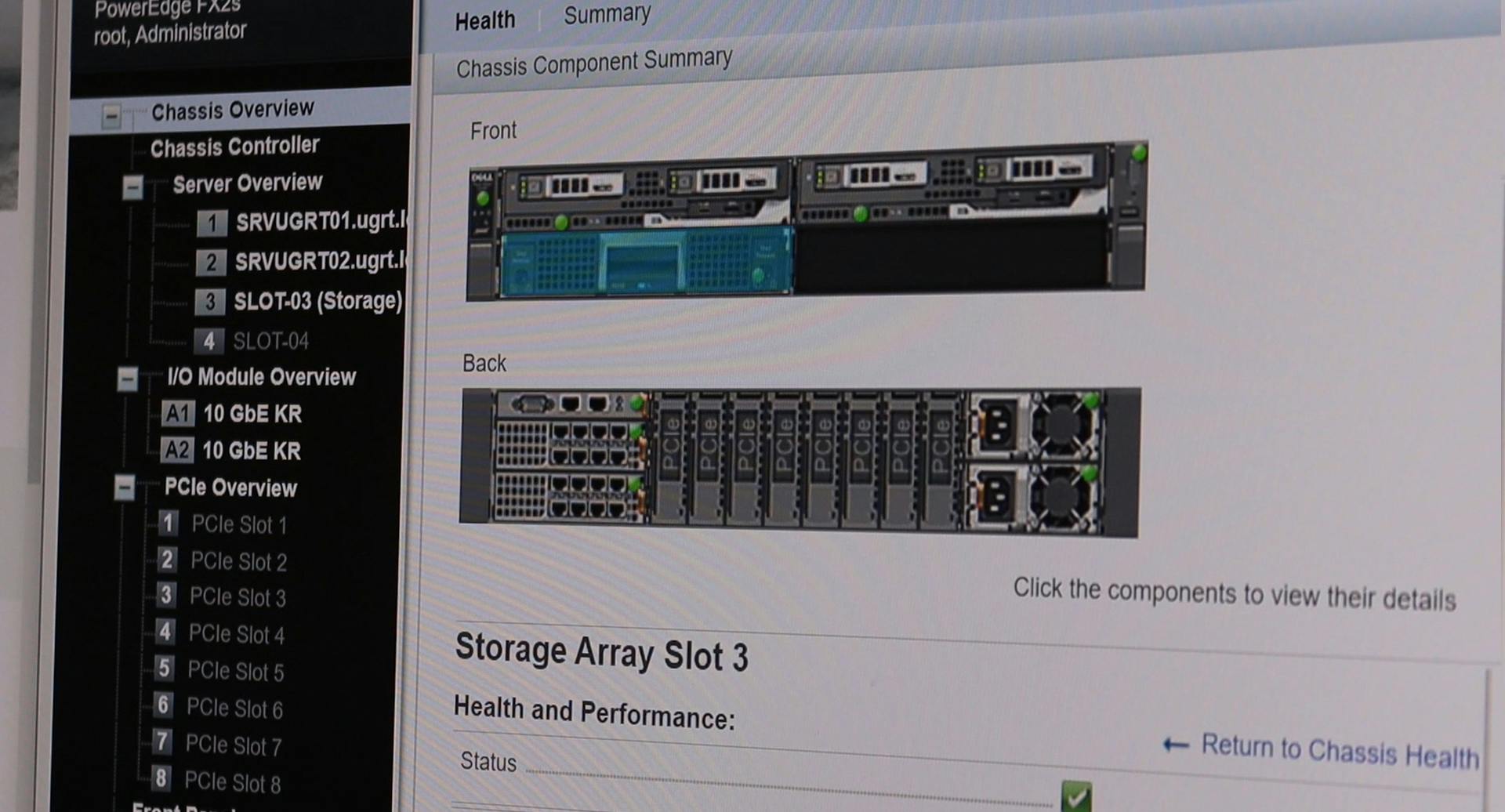Collapse the Chassis Overview tree node
1505x812 pixels.
(x=111, y=117)
